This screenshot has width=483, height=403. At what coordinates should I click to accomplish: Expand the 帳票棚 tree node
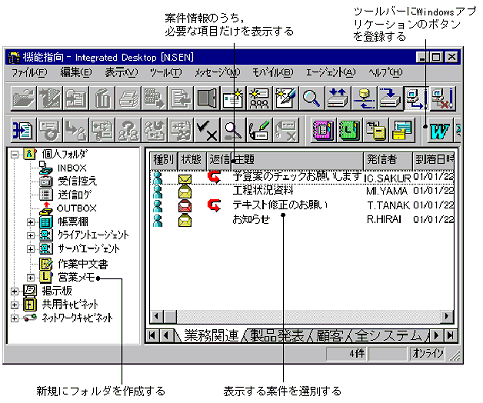pos(30,222)
